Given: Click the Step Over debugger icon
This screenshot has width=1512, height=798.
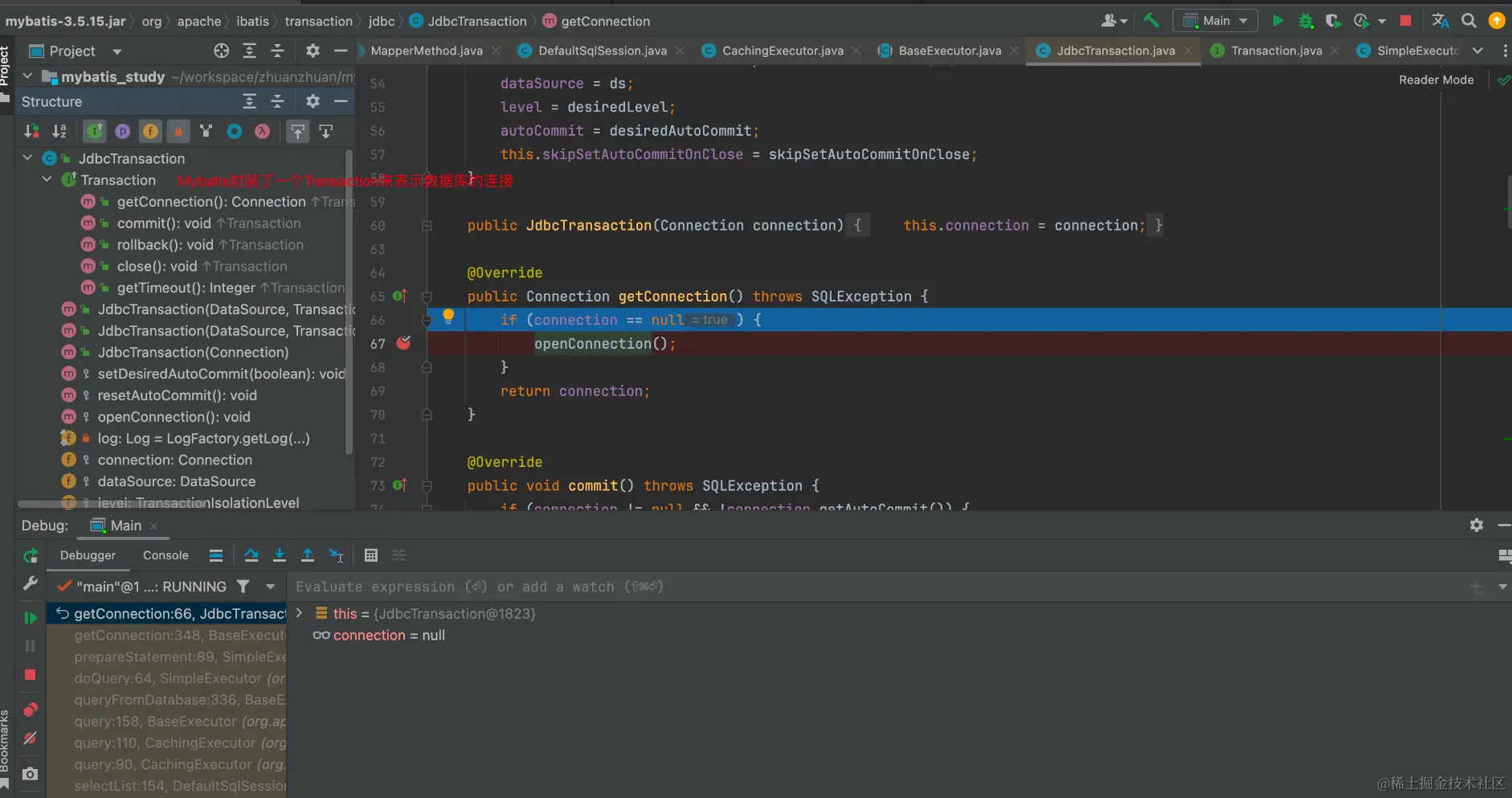Looking at the screenshot, I should (251, 555).
